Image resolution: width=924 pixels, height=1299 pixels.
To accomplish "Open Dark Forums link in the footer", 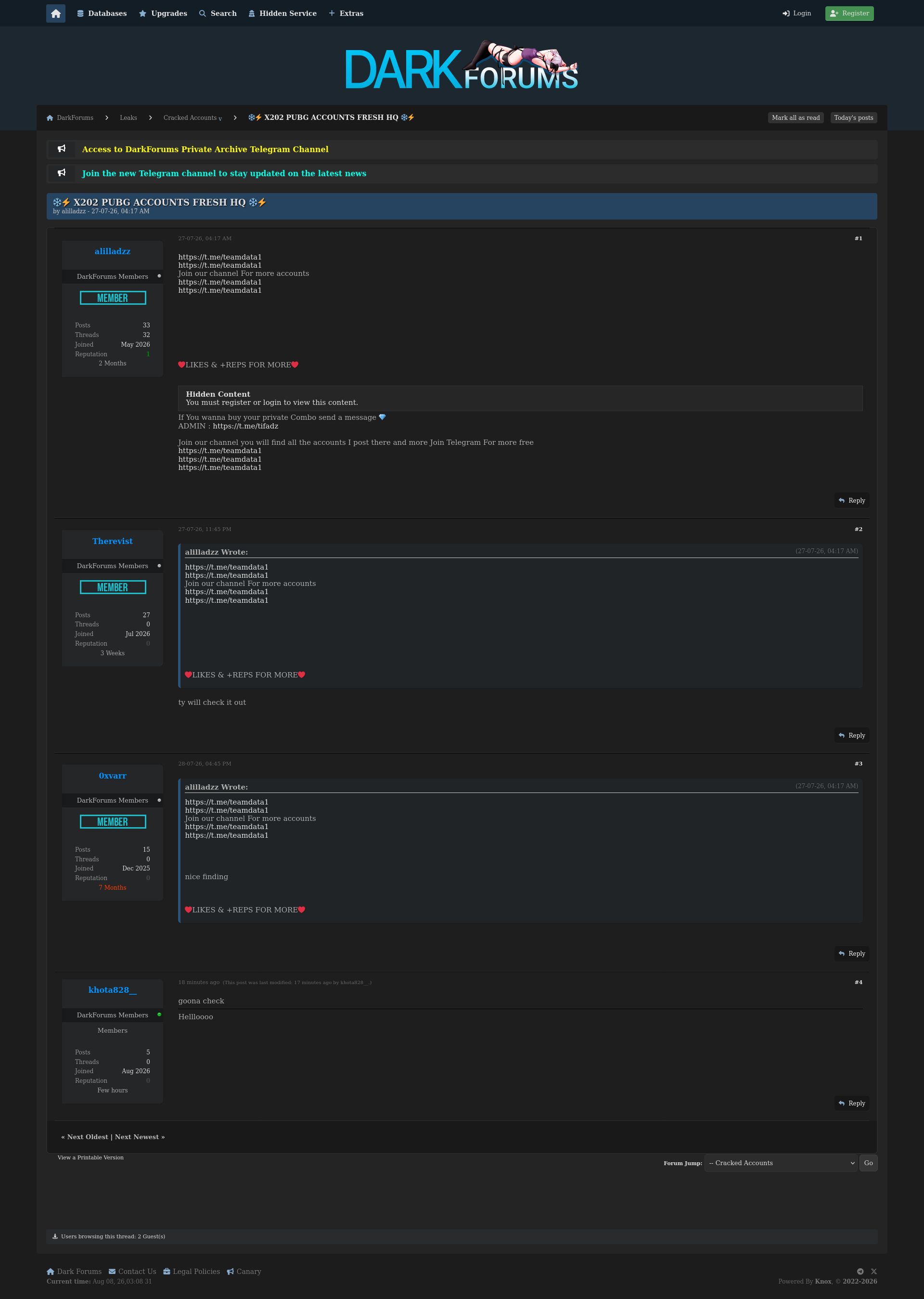I will pos(74,1272).
